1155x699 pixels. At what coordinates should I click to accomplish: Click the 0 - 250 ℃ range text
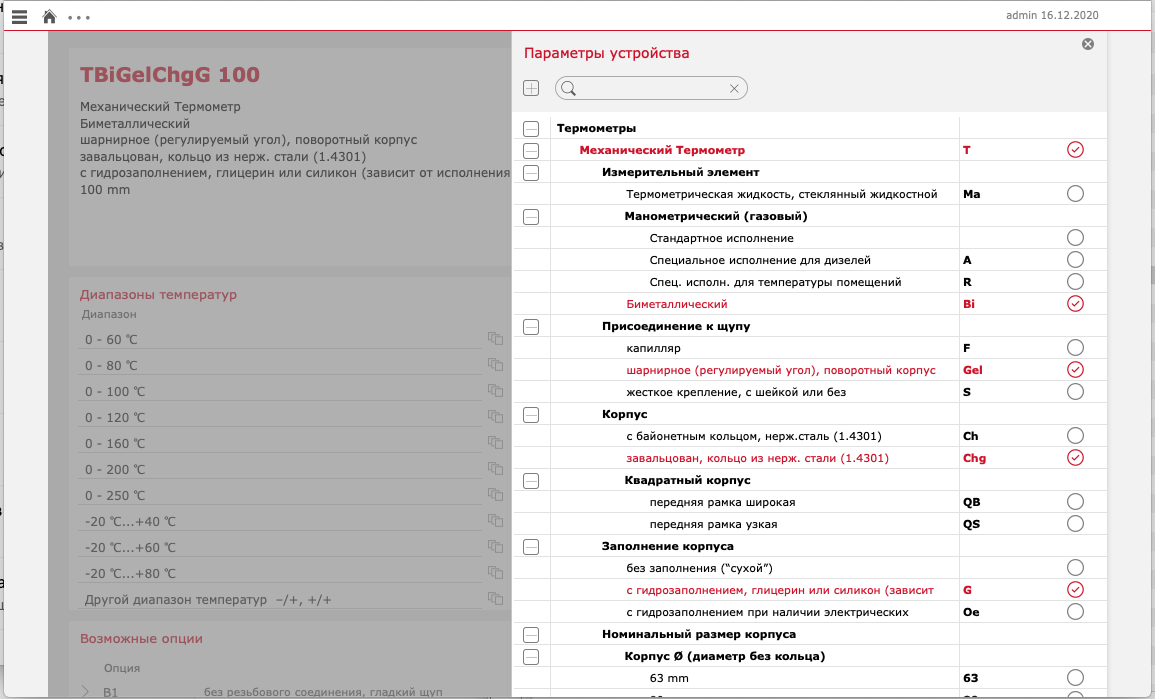115,496
